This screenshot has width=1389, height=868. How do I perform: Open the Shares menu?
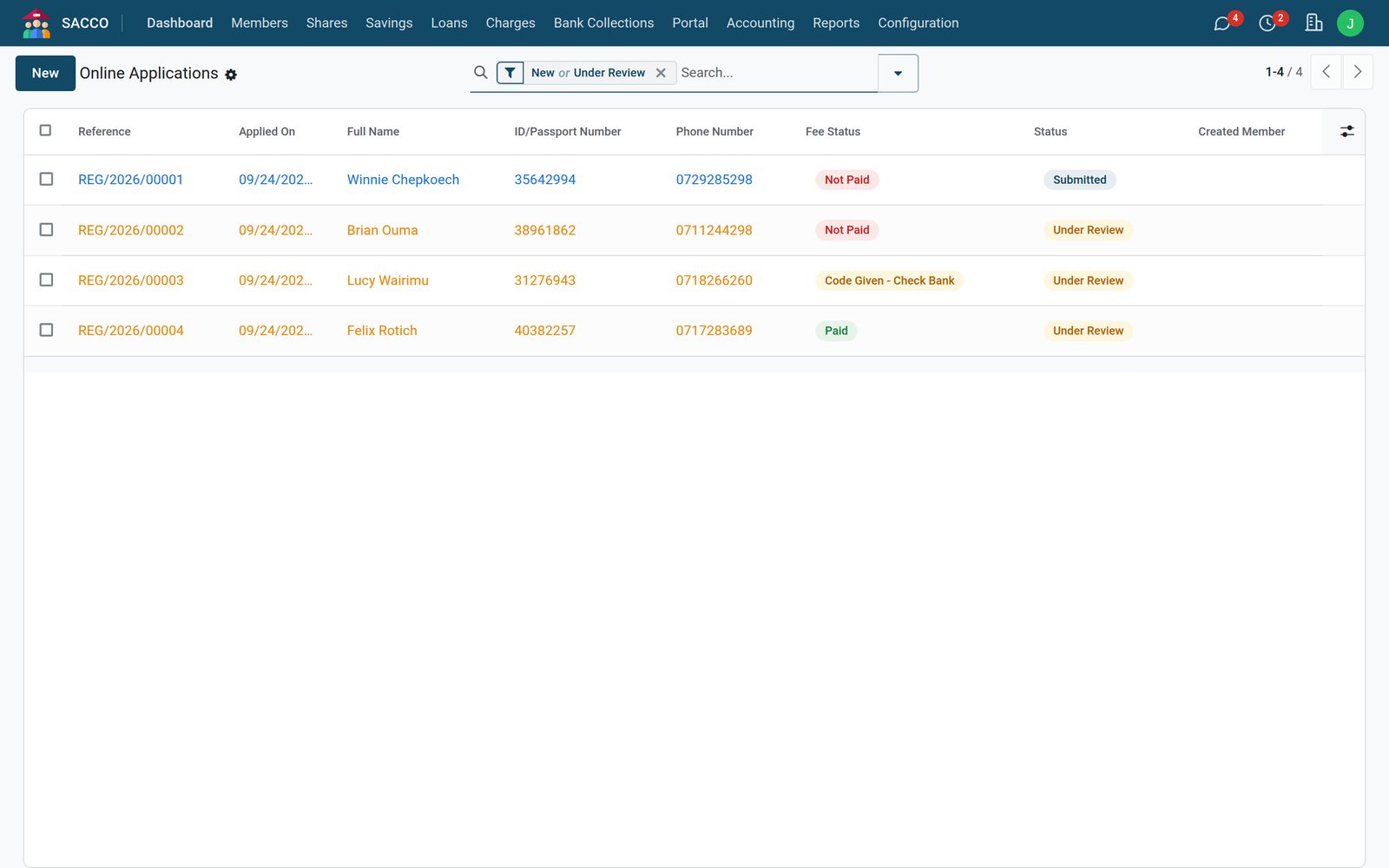[326, 23]
